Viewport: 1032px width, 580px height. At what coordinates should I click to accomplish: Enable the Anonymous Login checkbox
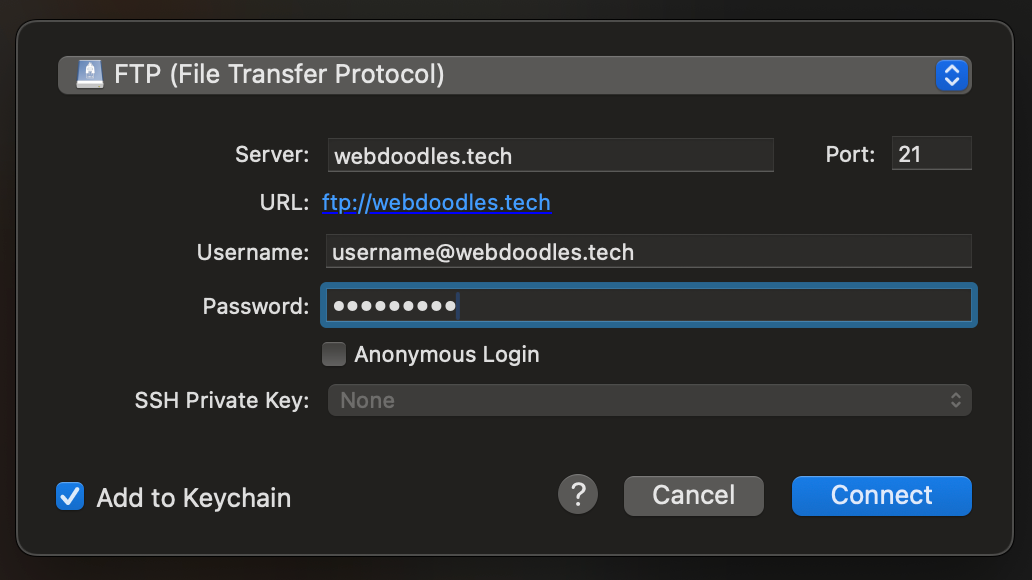[334, 354]
